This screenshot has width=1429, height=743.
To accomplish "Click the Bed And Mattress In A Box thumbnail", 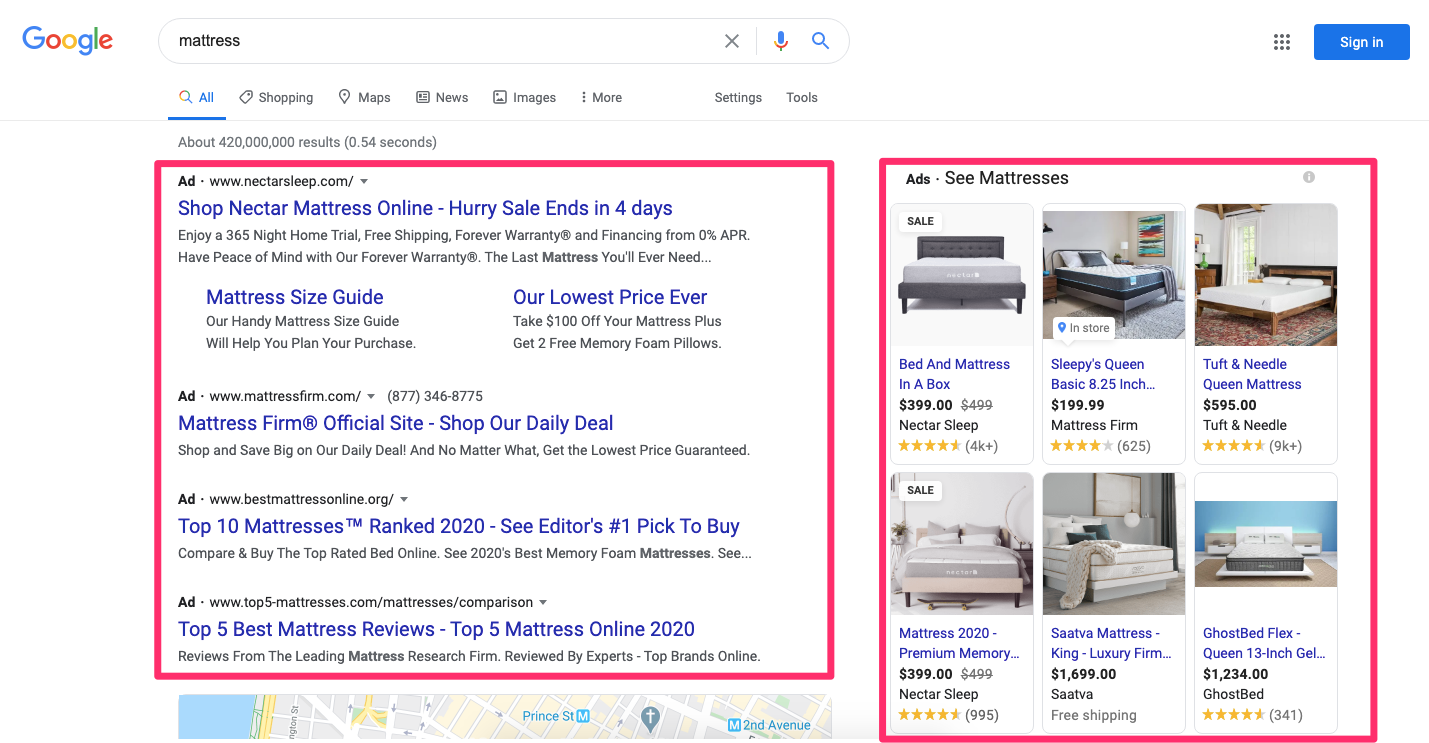I will pos(962,275).
